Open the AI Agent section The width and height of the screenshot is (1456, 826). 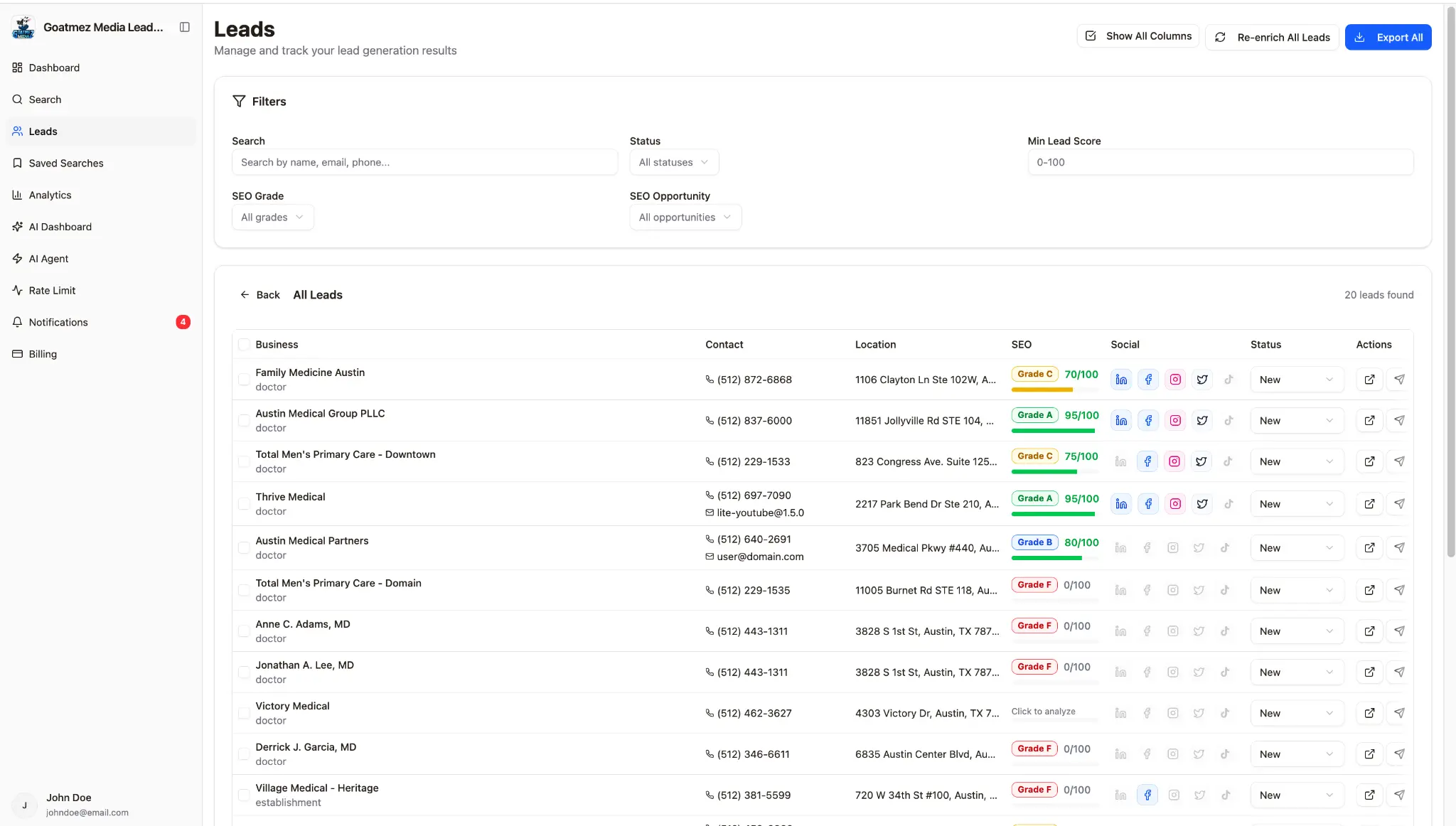coord(48,258)
